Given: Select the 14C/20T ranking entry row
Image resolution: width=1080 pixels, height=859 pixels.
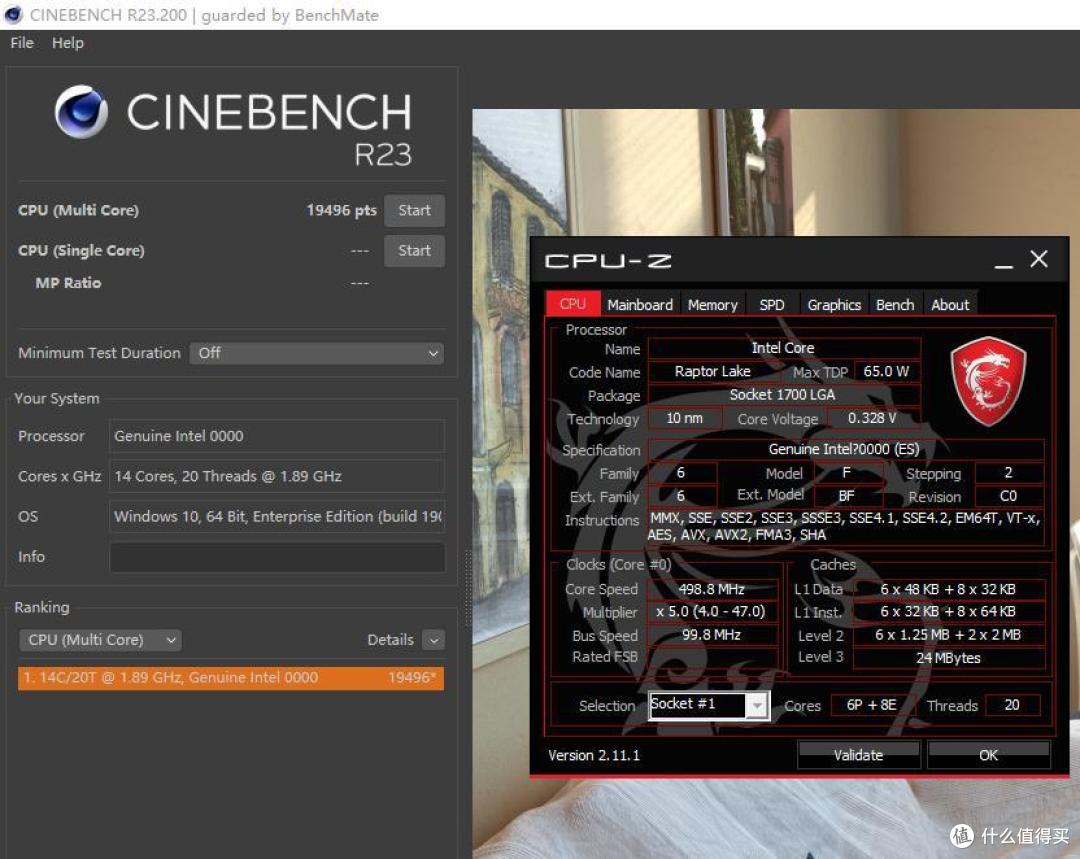Looking at the screenshot, I should tap(231, 678).
